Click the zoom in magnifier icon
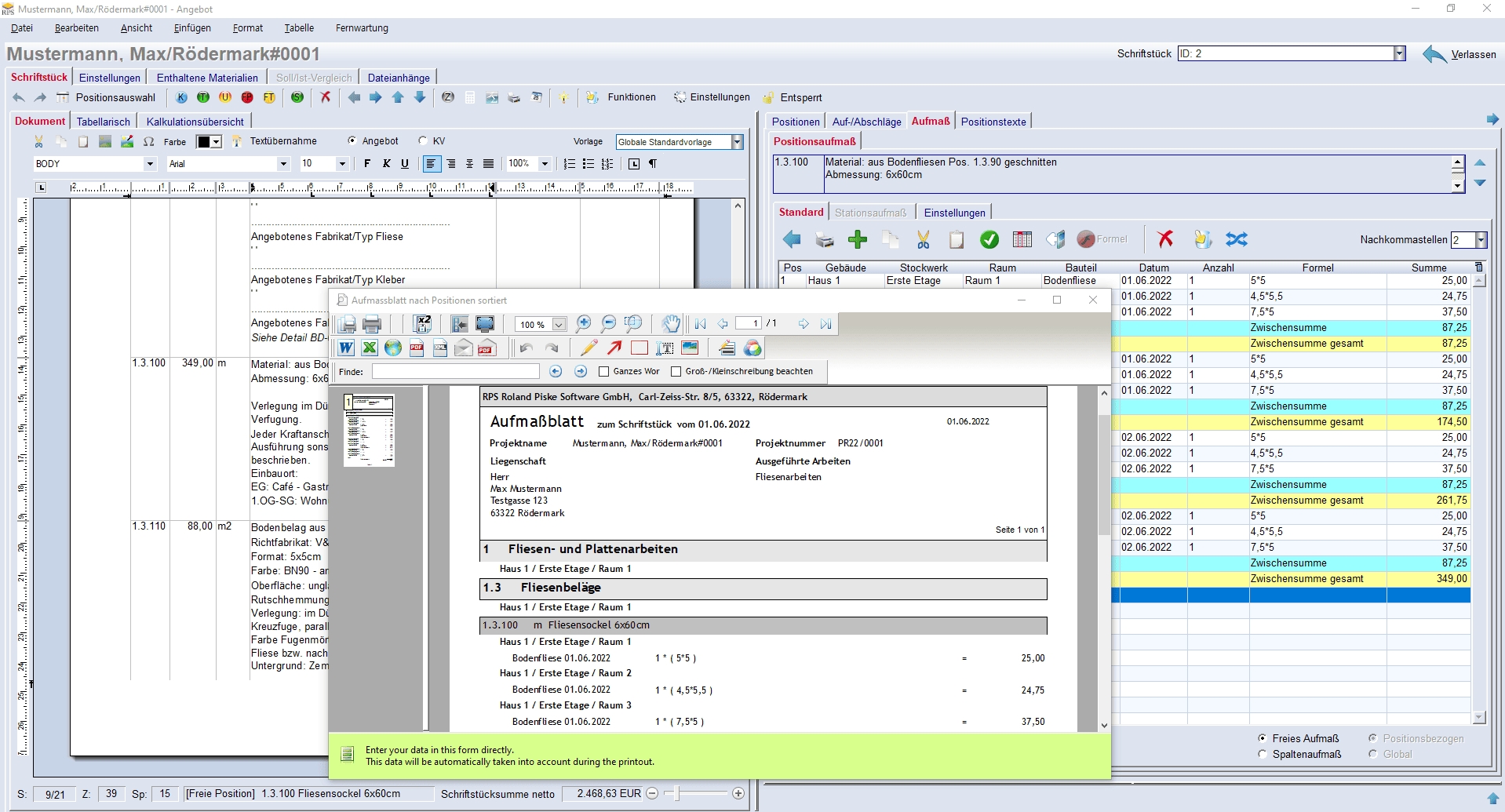Viewport: 1505px width, 812px height. [583, 324]
